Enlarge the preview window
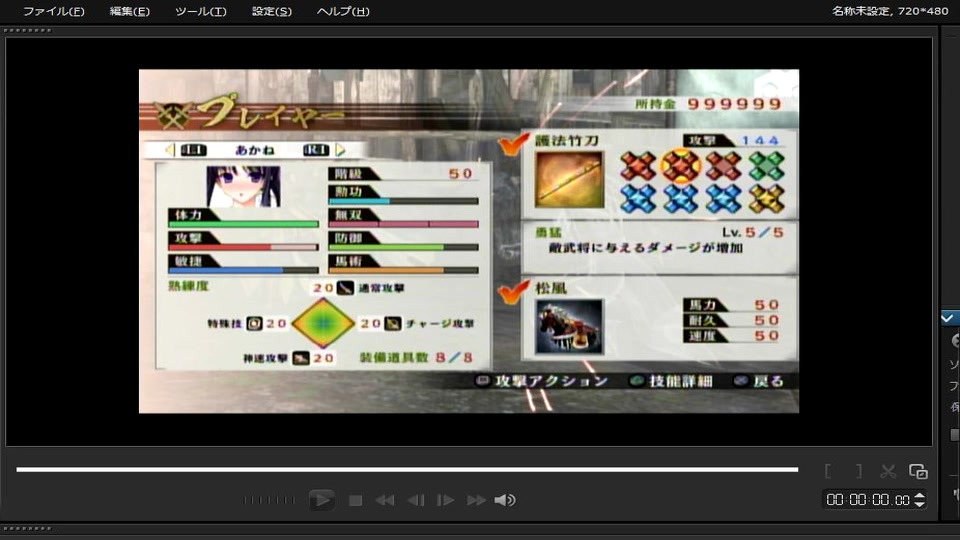 tap(918, 471)
